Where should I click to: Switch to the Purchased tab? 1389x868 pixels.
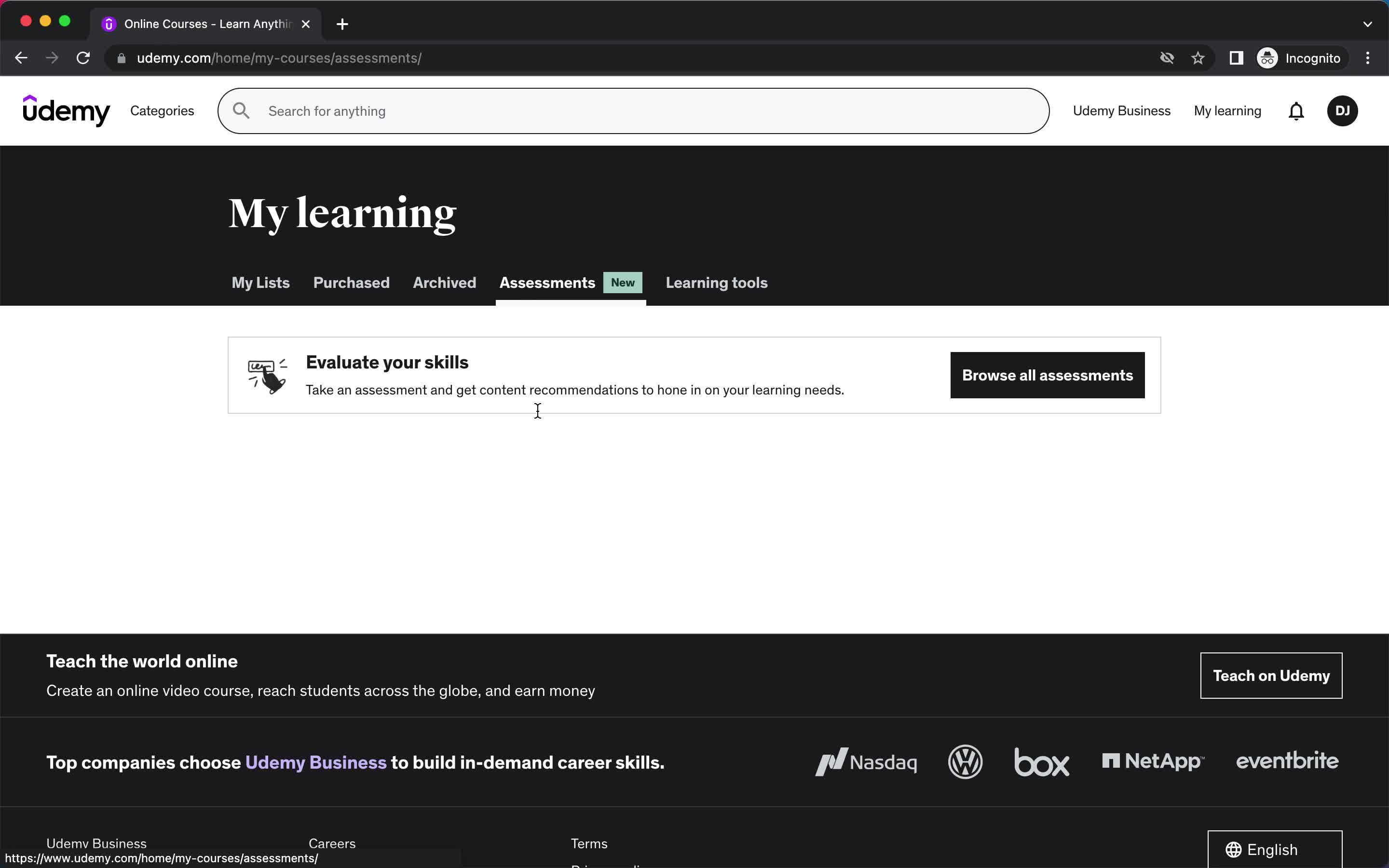point(351,282)
